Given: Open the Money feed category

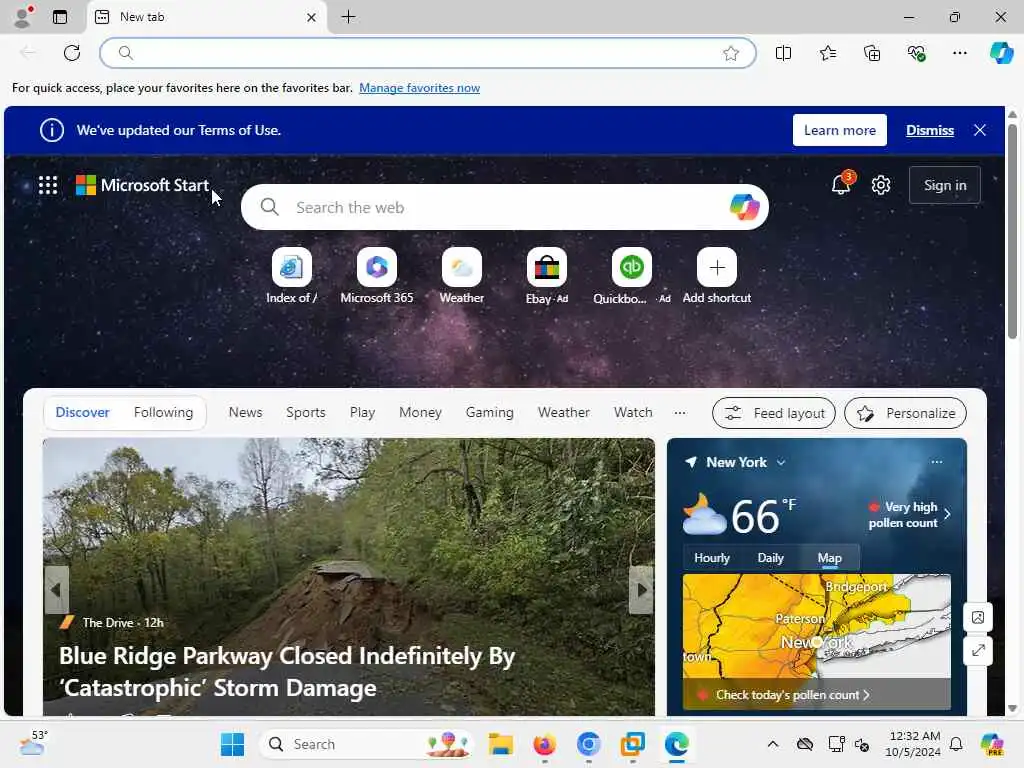Looking at the screenshot, I should pyautogui.click(x=421, y=413).
